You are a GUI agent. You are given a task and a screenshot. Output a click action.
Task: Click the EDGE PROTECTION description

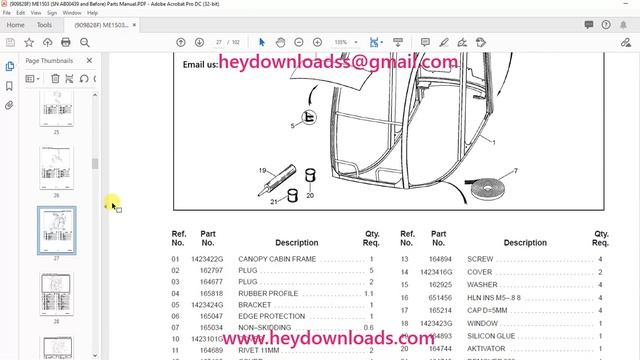pos(271,316)
